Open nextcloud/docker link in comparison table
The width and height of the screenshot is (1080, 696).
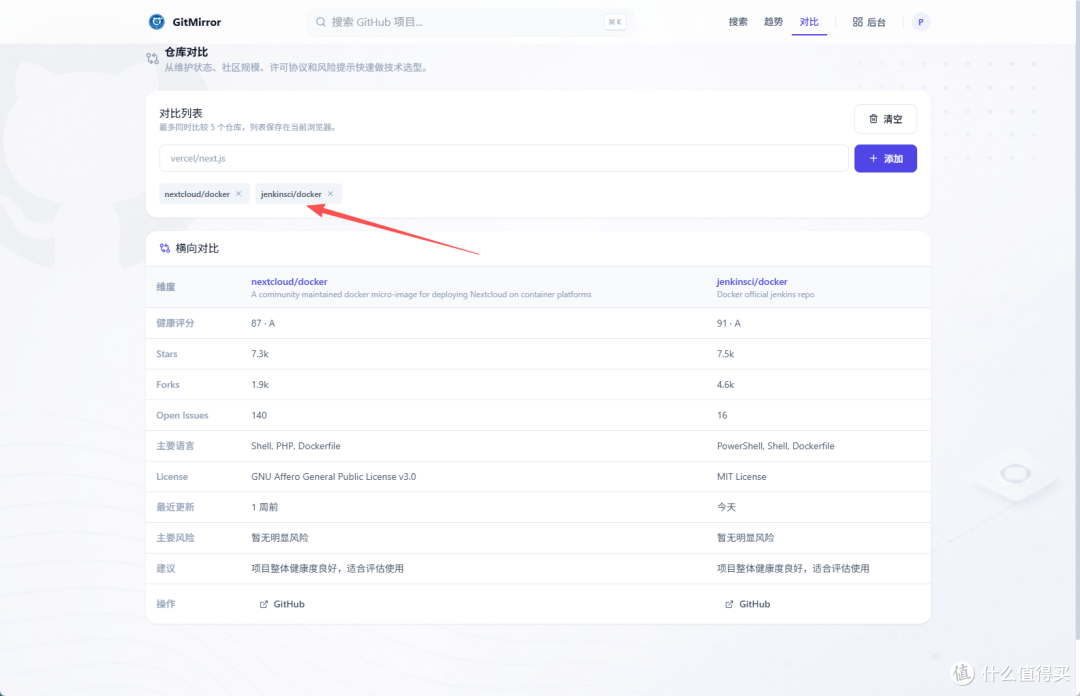(x=289, y=281)
